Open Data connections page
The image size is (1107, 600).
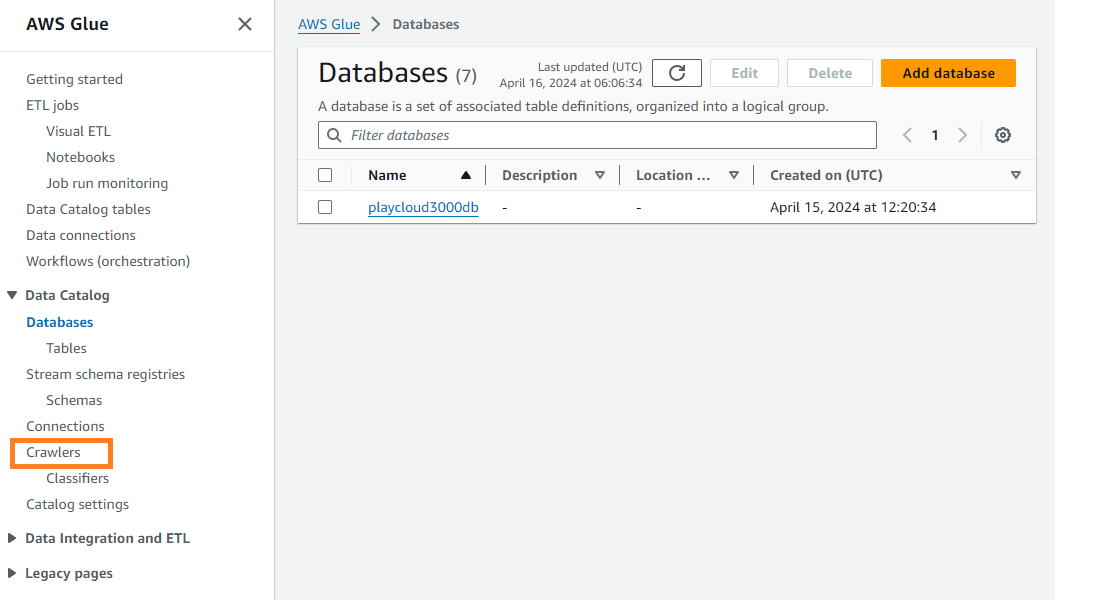tap(80, 236)
